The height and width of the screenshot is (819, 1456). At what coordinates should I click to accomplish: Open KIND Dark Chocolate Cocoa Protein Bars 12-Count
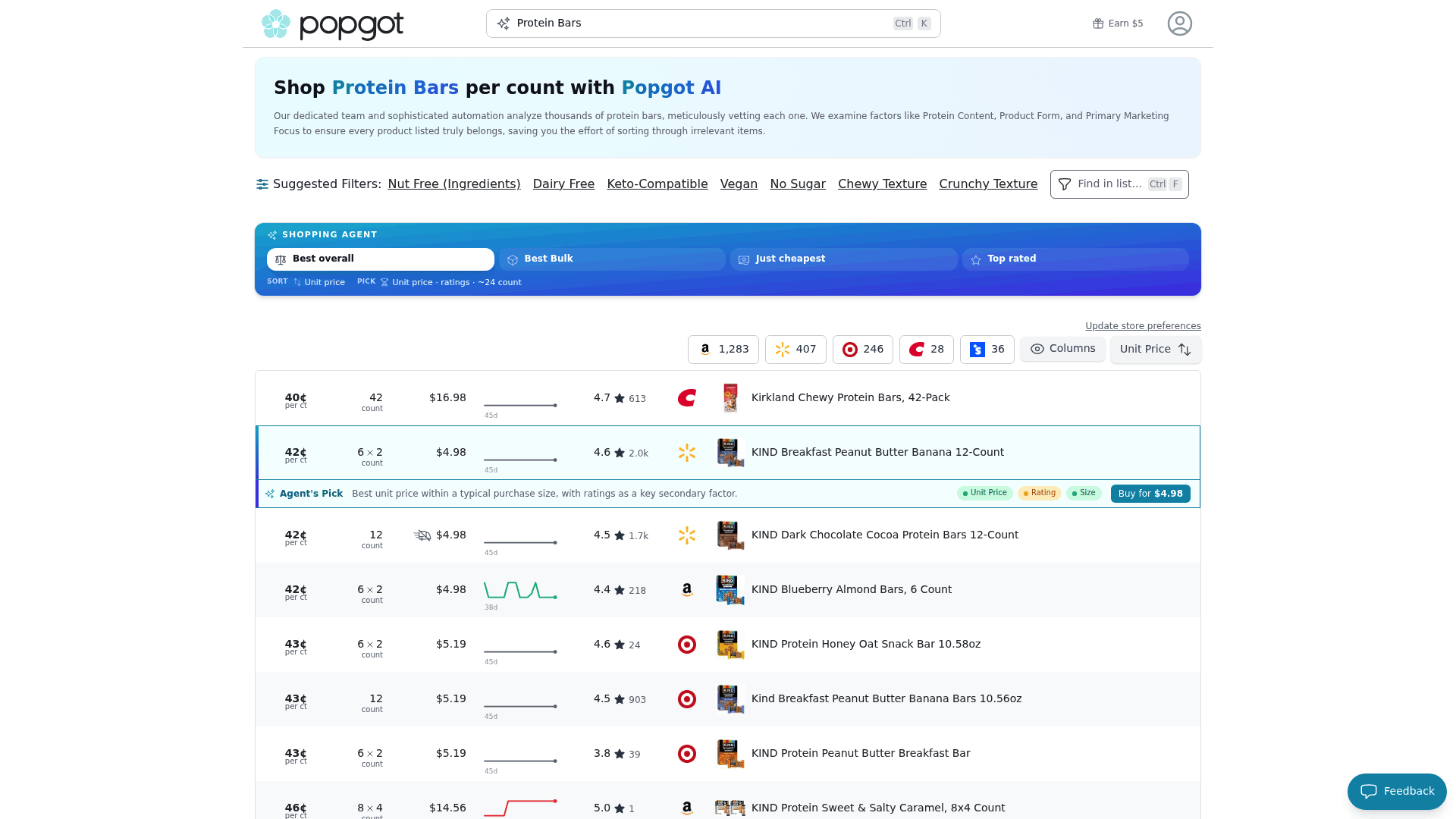[x=884, y=535]
